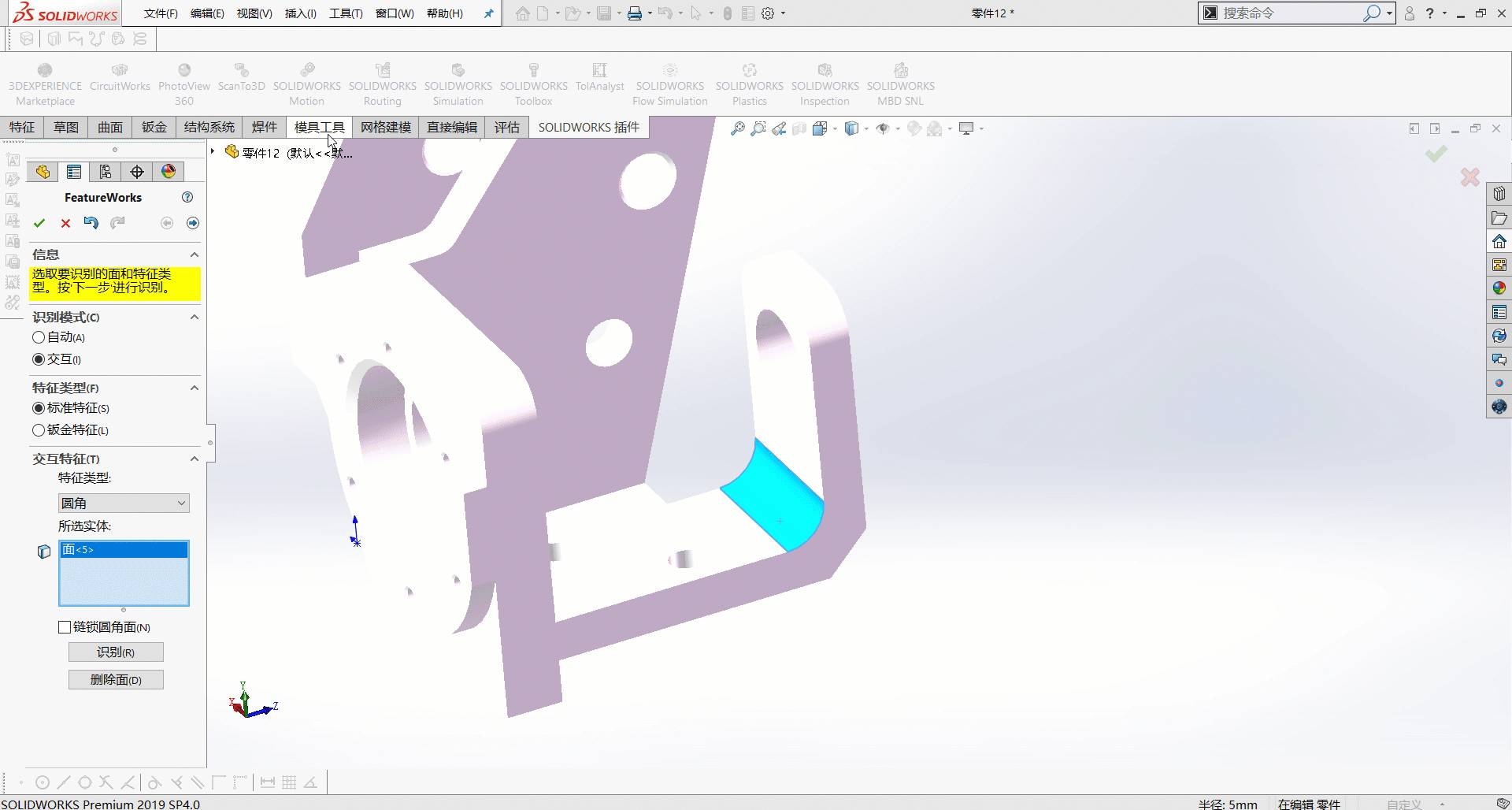Click the 删除面(D) button
1512x810 pixels.
(x=115, y=678)
